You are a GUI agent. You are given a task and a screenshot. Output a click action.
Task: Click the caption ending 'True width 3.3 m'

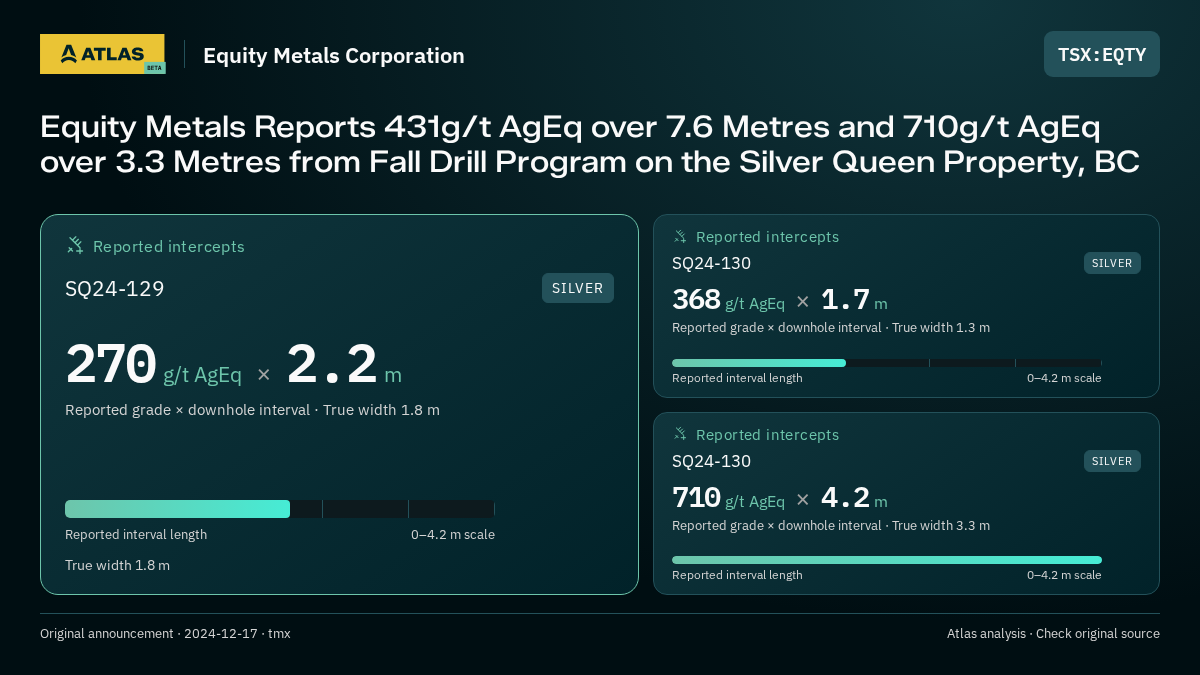pyautogui.click(x=831, y=526)
